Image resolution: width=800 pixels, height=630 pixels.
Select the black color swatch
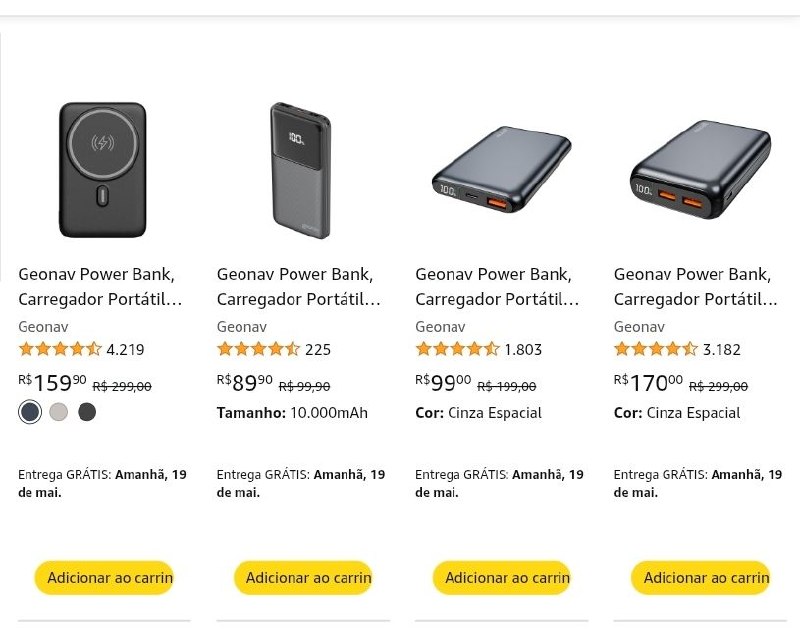click(x=87, y=412)
